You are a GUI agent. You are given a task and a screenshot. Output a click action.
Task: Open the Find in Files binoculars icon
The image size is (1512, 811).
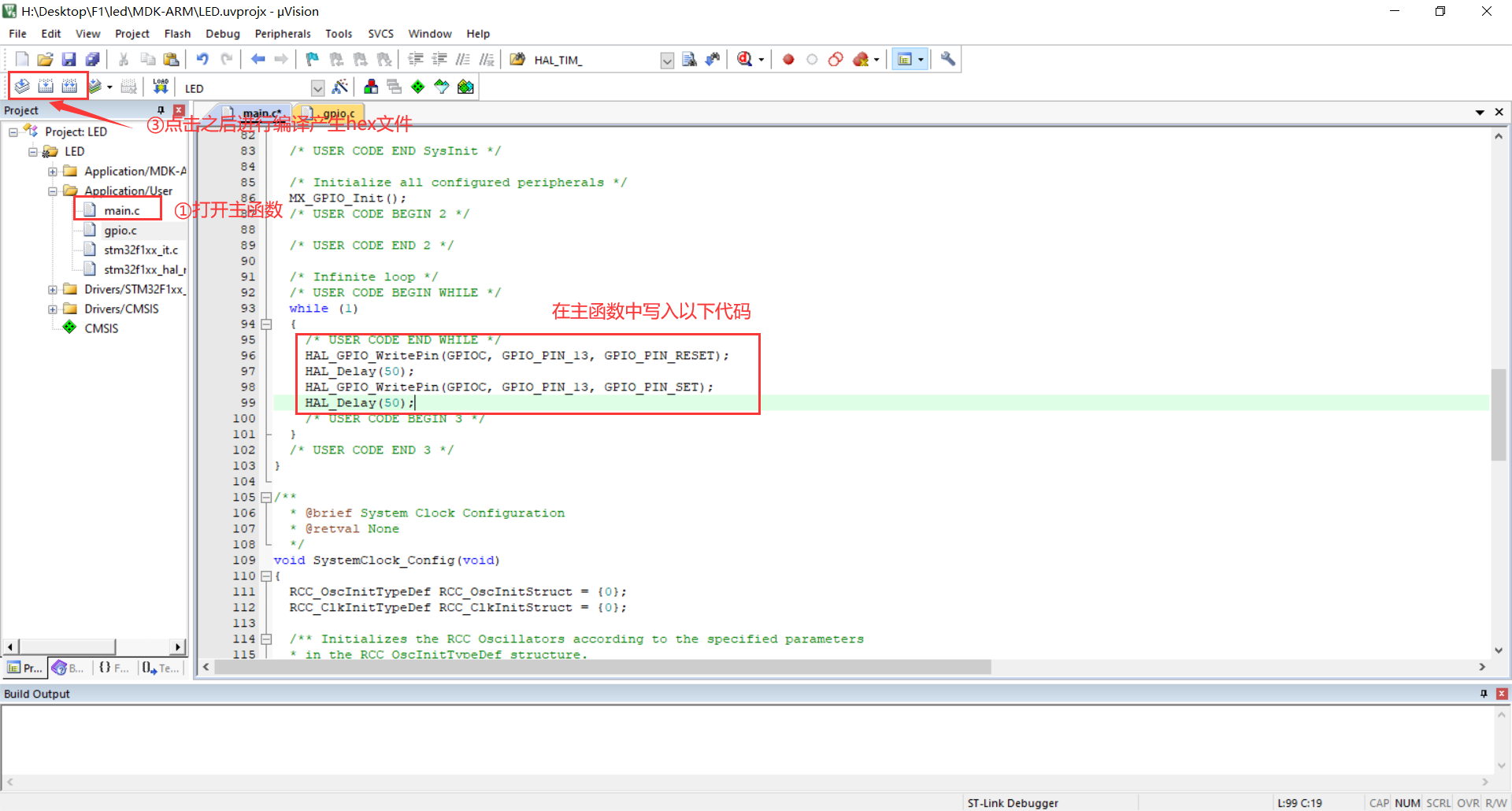click(517, 58)
